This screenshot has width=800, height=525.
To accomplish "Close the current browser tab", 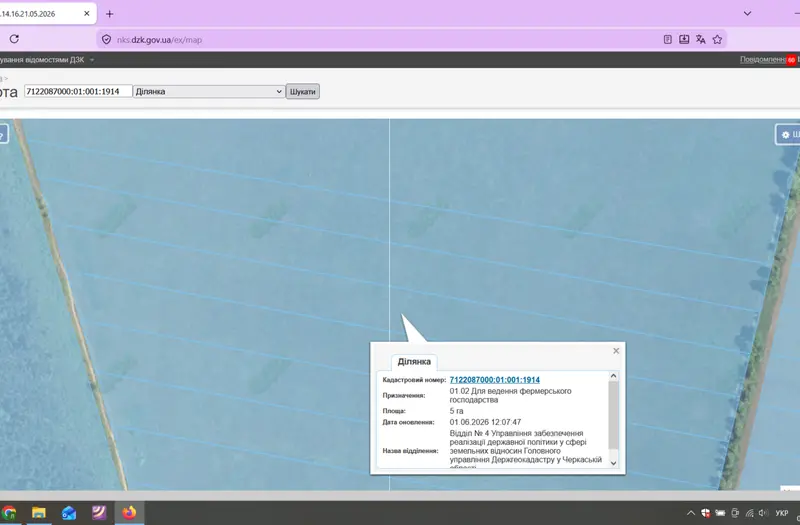I will tap(87, 14).
